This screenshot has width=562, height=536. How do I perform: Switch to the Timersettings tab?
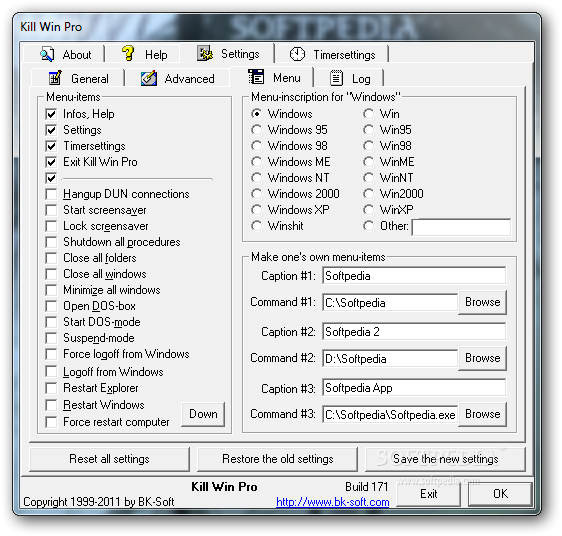[332, 54]
